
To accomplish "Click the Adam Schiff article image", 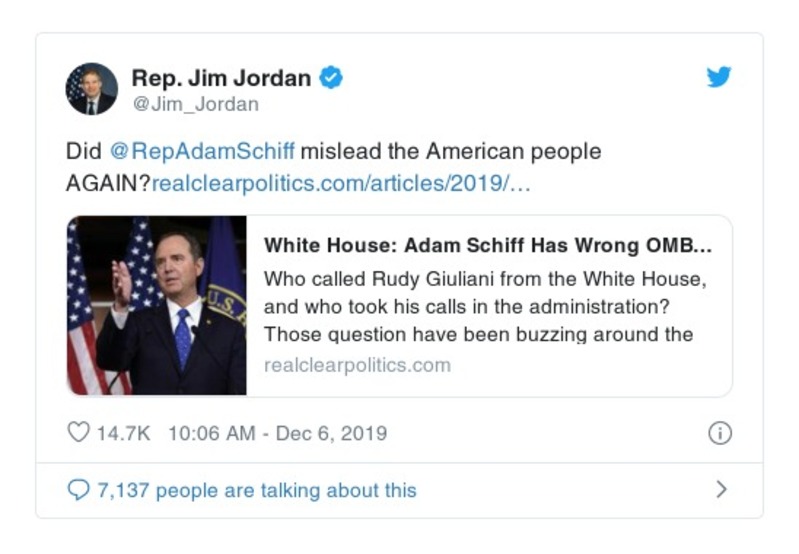I will pos(156,305).
